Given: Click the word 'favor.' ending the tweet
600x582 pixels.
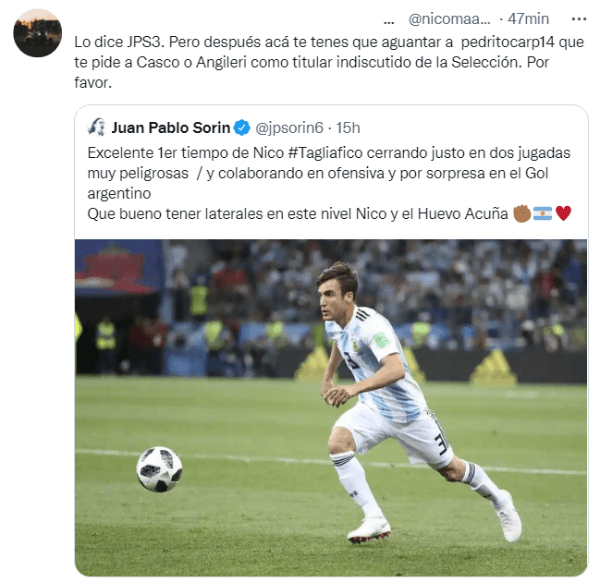Looking at the screenshot, I should [93, 82].
